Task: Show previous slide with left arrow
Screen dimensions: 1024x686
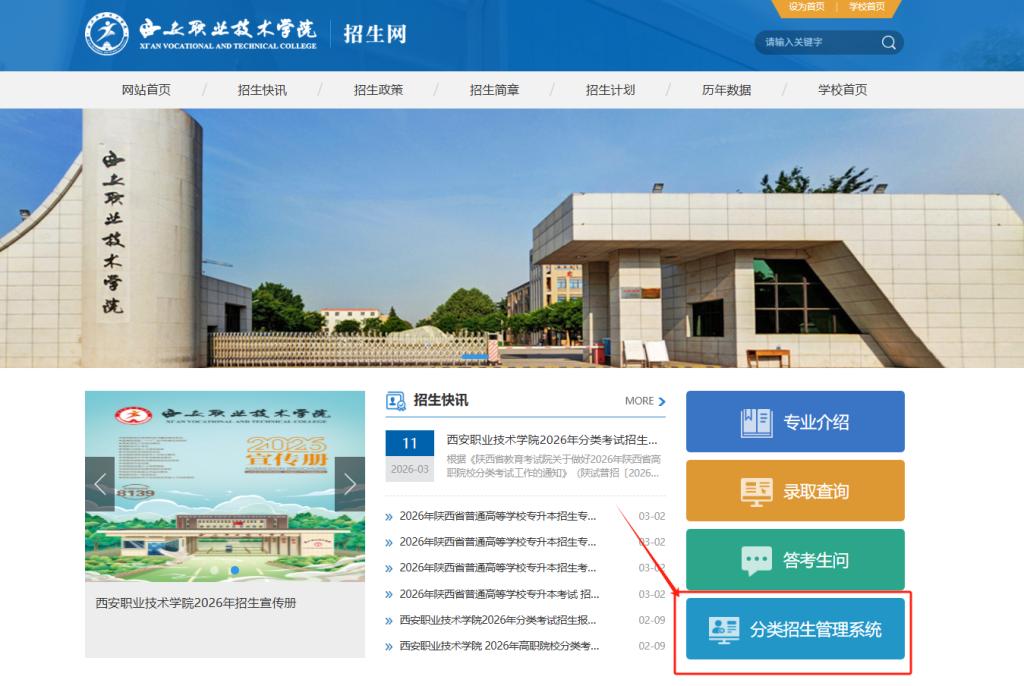Action: pos(100,485)
